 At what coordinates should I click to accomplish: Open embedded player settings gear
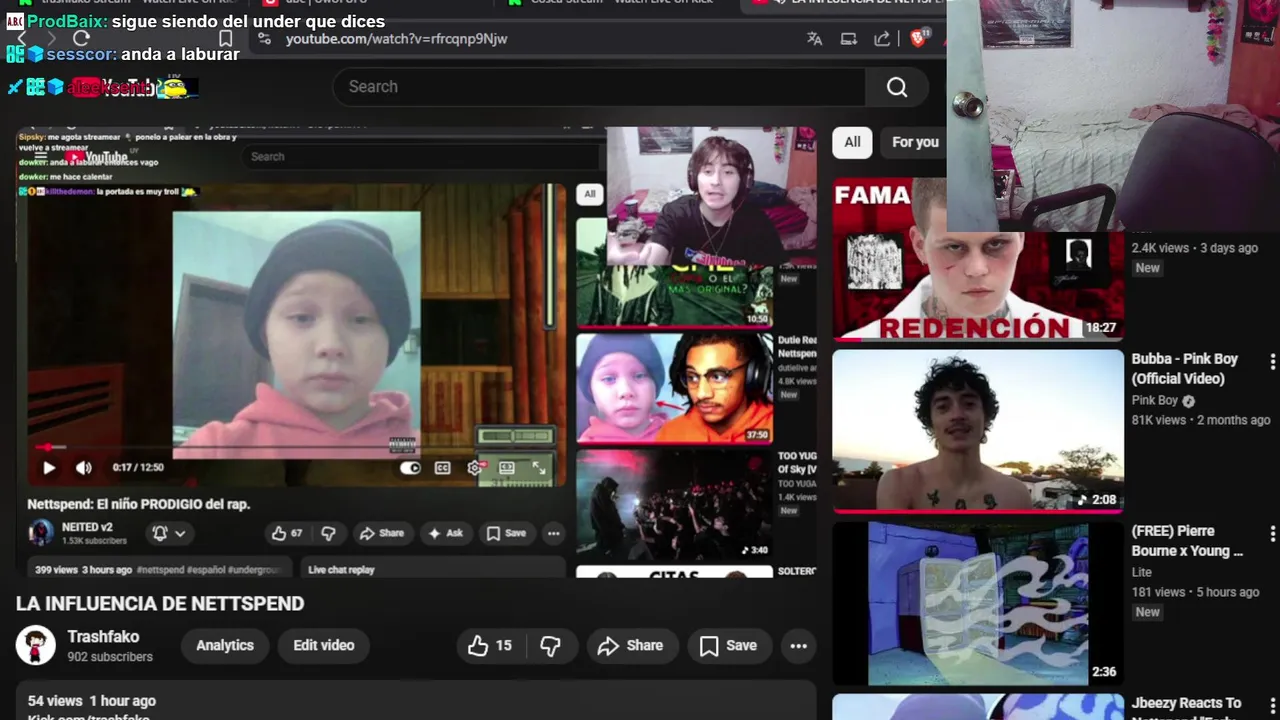(x=475, y=467)
